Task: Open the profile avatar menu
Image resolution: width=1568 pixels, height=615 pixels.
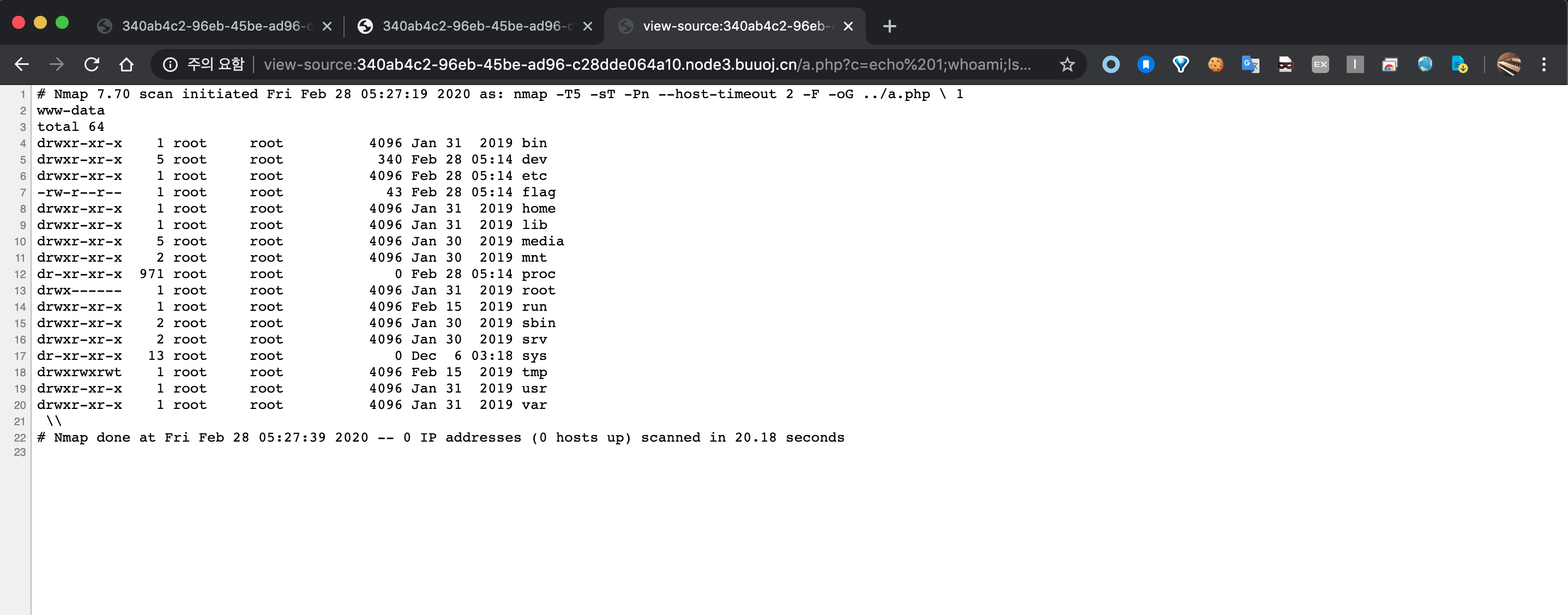Action: tap(1509, 64)
